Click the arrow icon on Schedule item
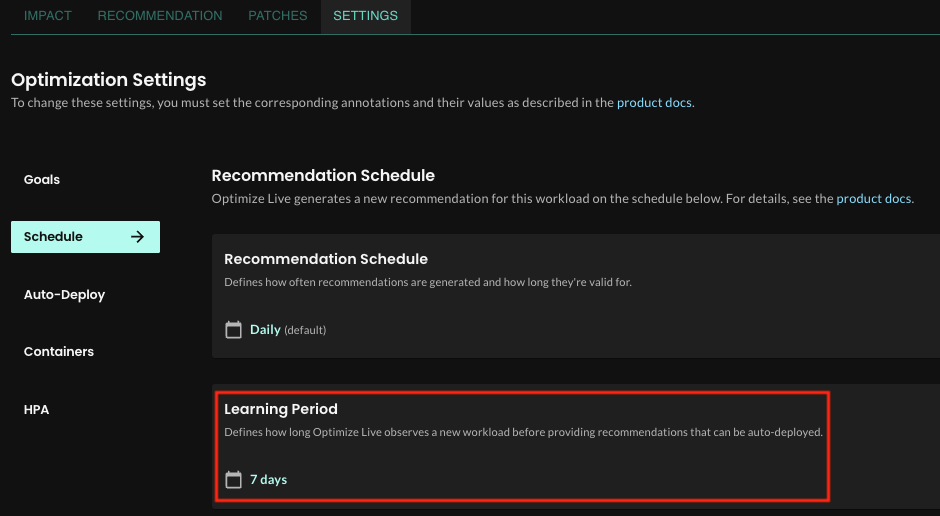 [x=138, y=237]
